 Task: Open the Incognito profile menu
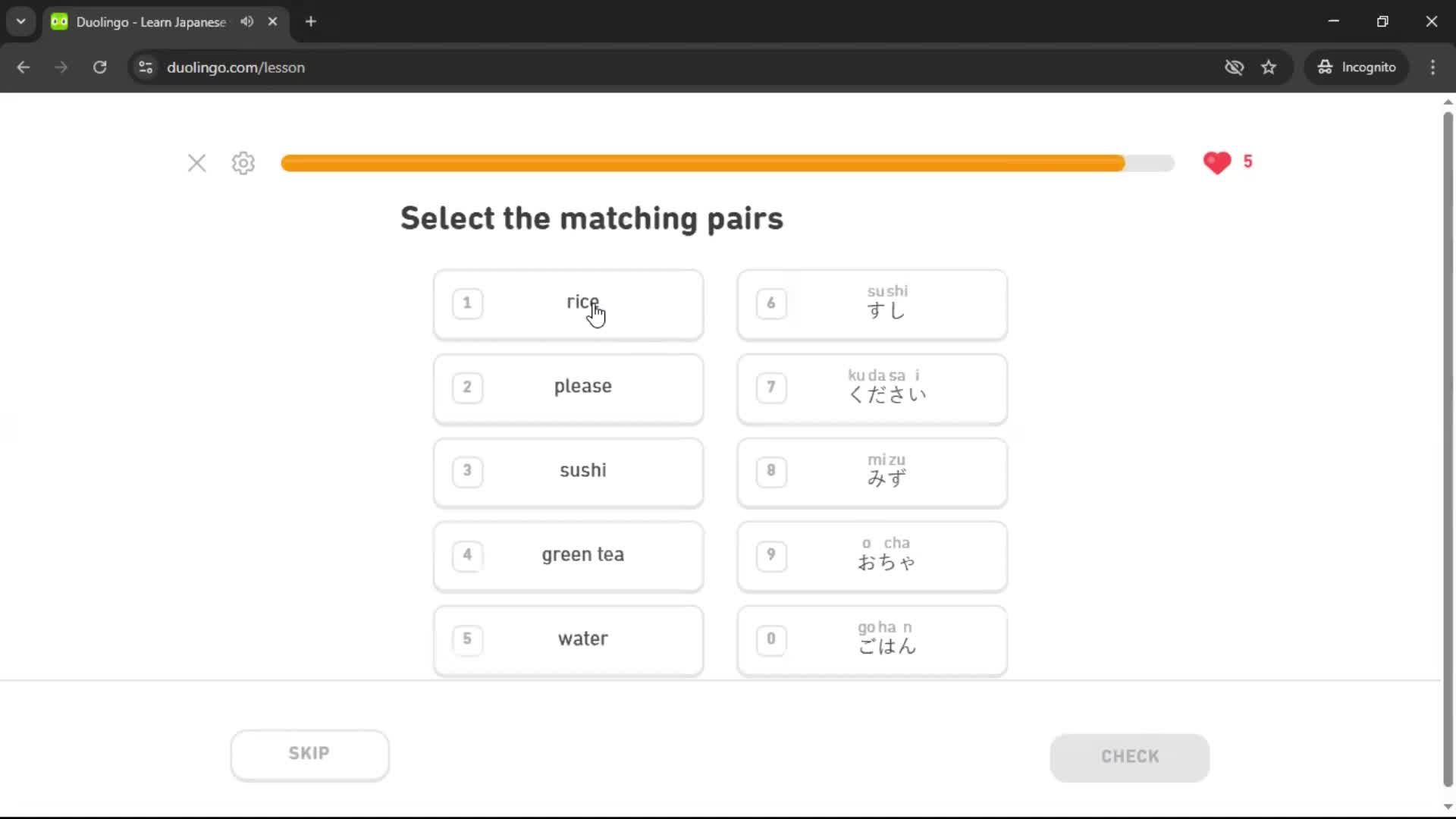pyautogui.click(x=1356, y=67)
